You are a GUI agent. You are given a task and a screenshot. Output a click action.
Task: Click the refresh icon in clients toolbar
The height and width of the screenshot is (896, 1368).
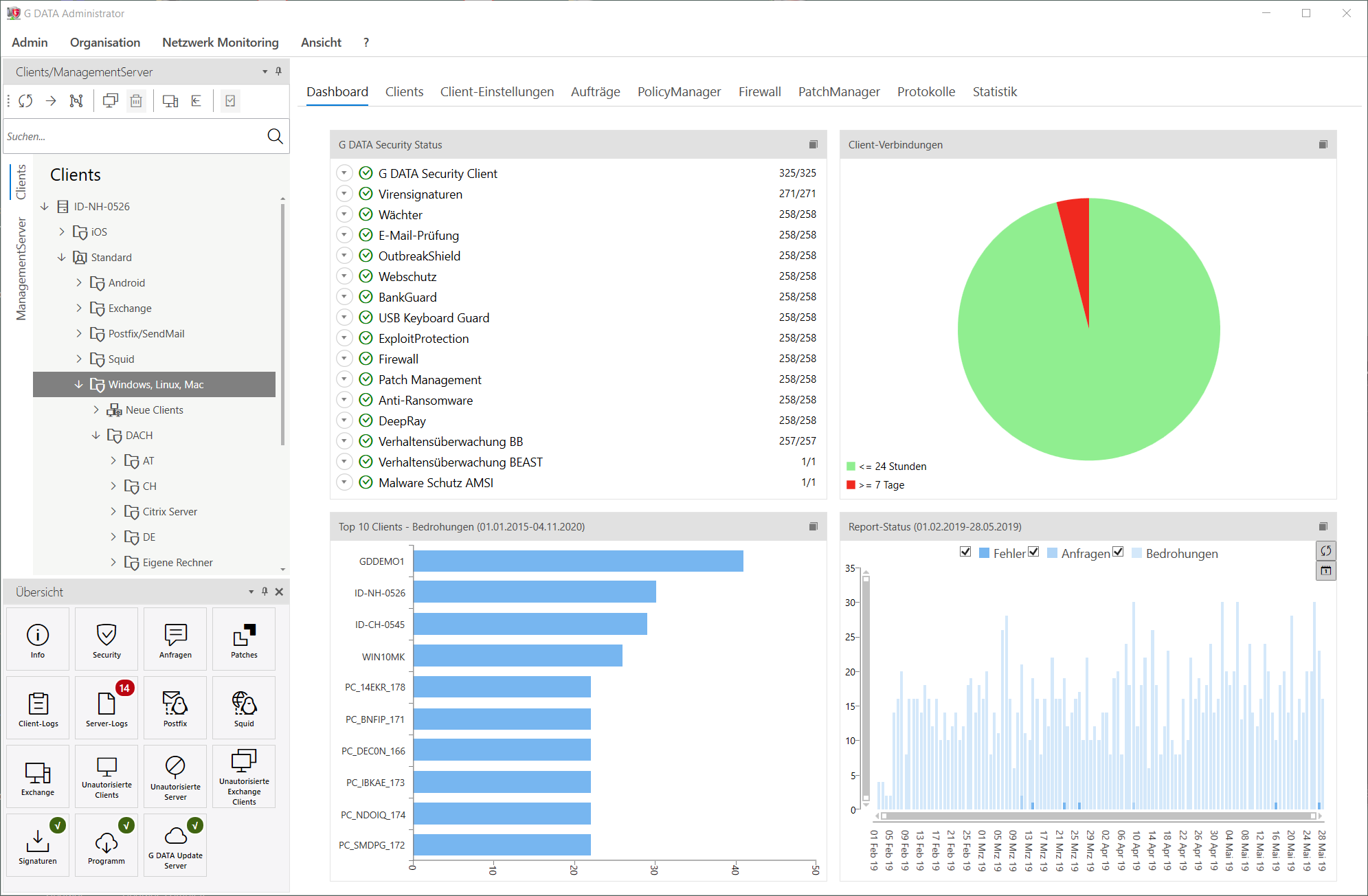[25, 101]
